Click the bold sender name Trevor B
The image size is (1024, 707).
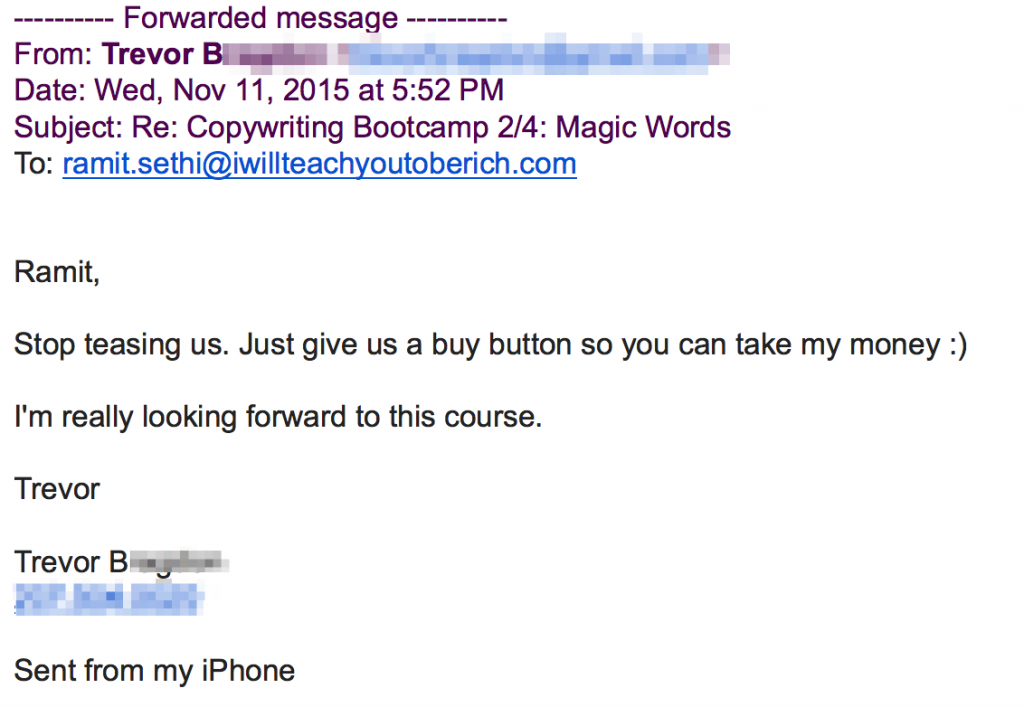click(163, 54)
